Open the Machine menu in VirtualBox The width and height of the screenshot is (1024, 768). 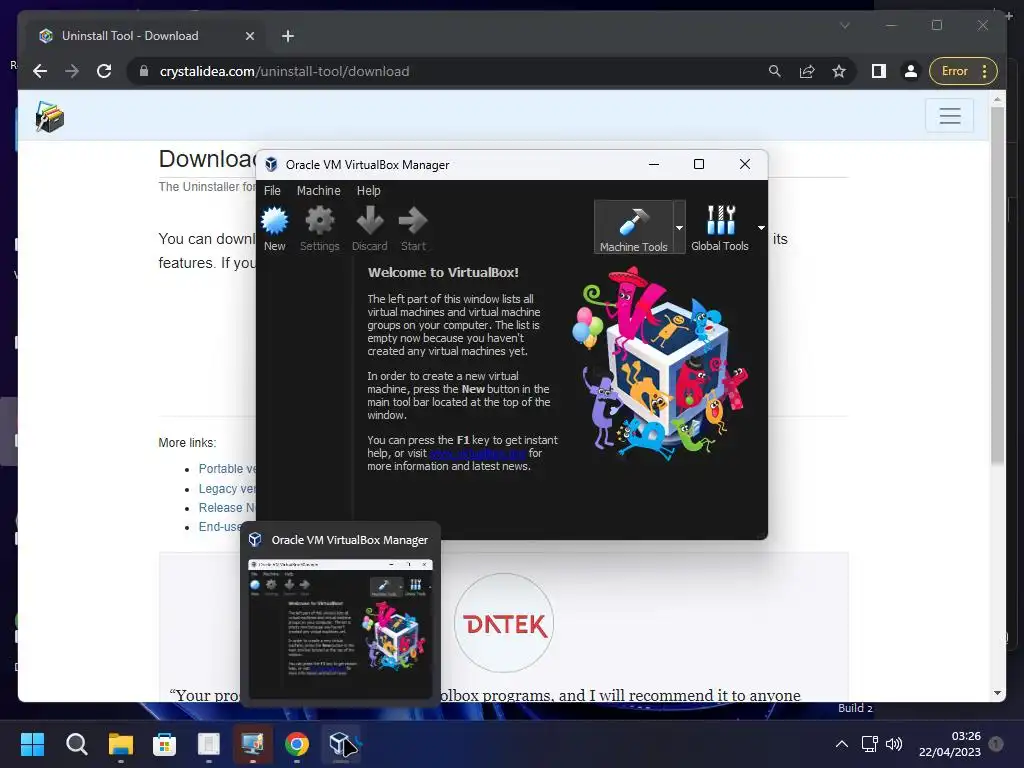click(x=319, y=191)
